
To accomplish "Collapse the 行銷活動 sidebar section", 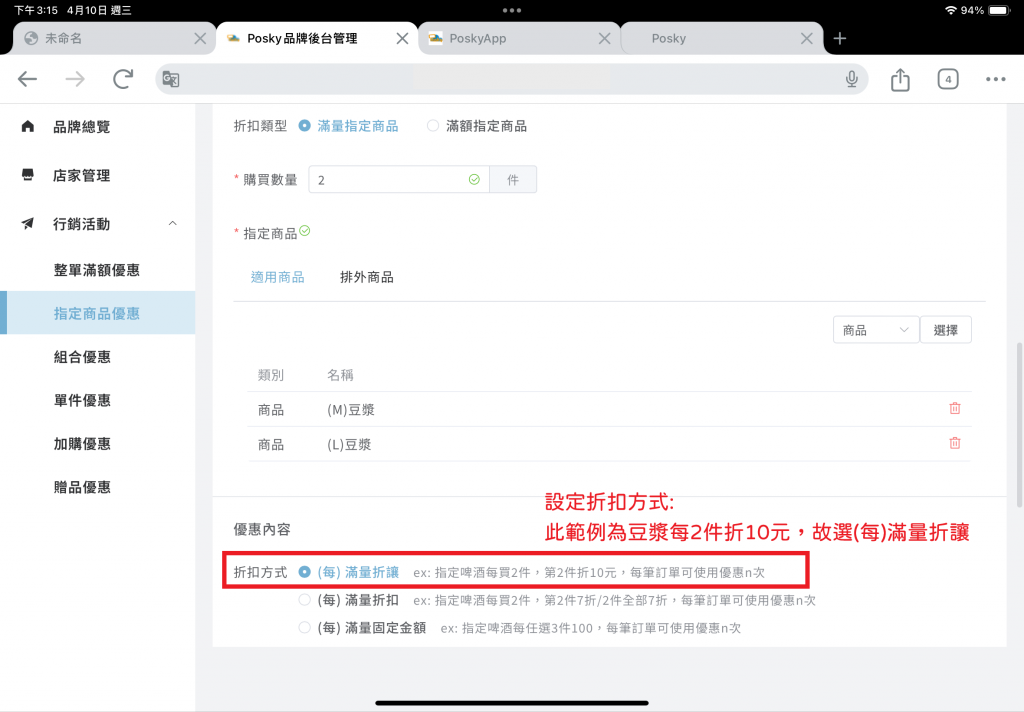I will [172, 223].
